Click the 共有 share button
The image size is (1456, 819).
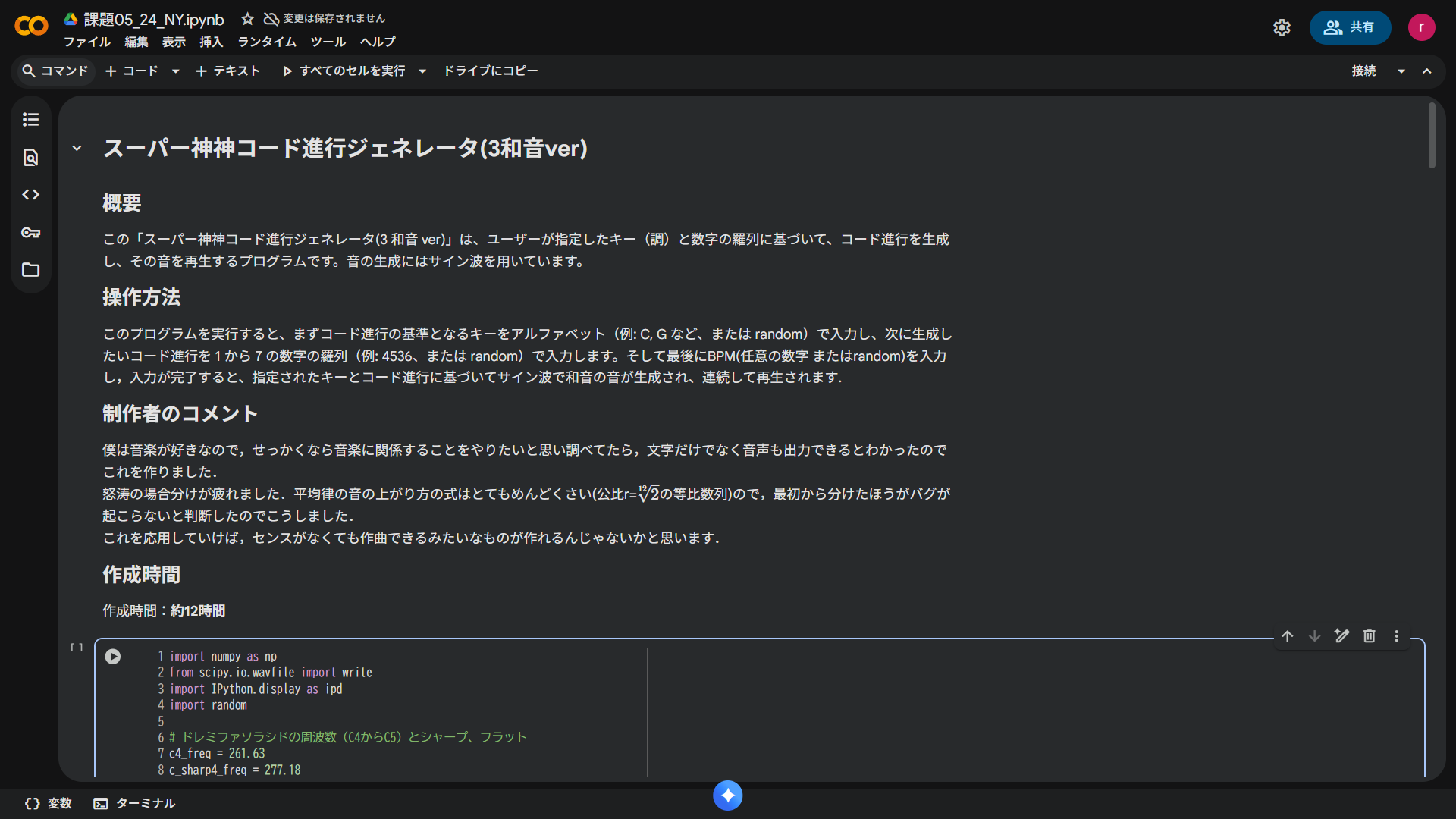coord(1351,27)
